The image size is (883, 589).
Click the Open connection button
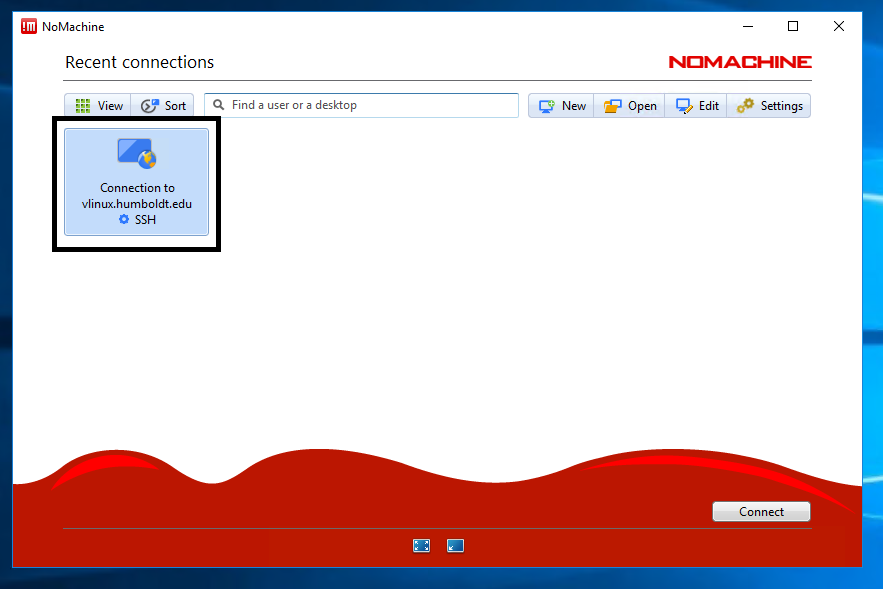(630, 106)
